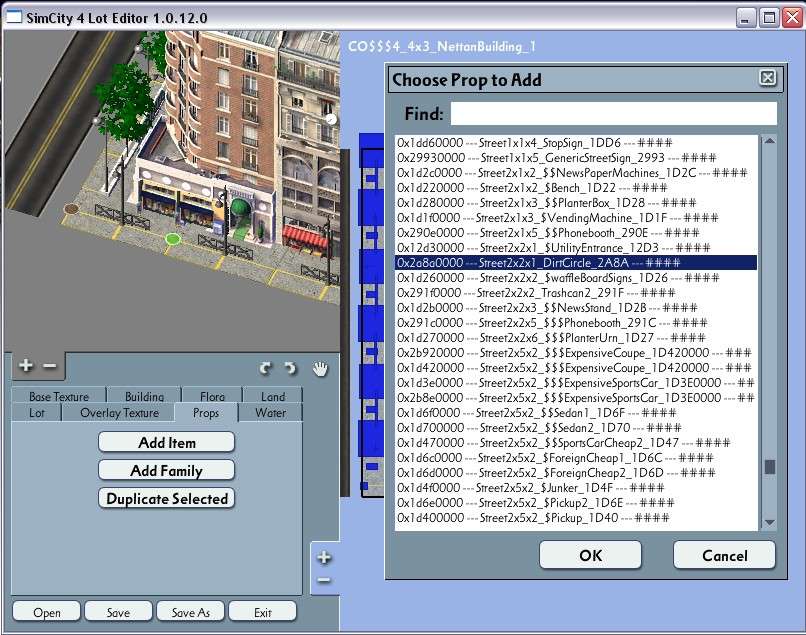Switch to the Overlay Texture tab
The height and width of the screenshot is (635, 806).
[x=119, y=413]
